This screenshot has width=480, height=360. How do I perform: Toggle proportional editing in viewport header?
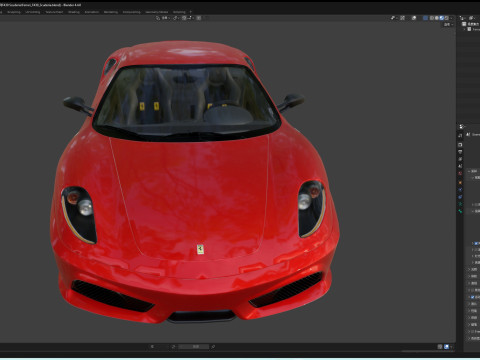(x=199, y=18)
